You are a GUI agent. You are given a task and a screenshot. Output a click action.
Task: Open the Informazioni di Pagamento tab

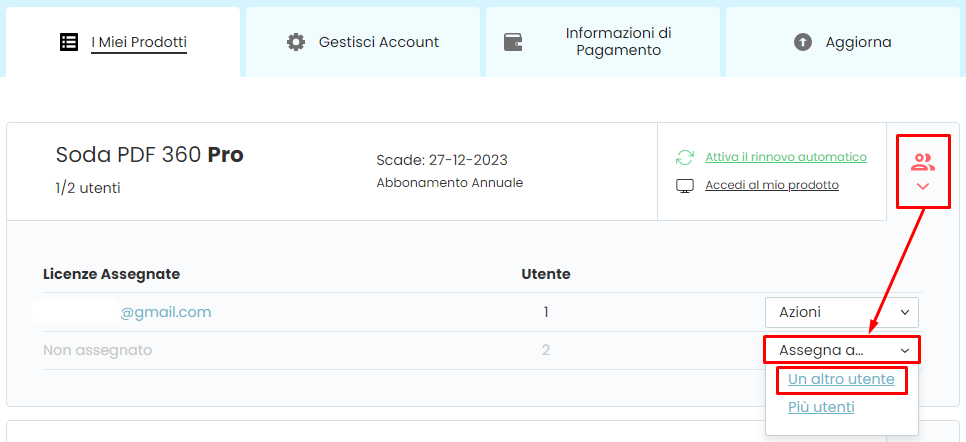point(603,42)
